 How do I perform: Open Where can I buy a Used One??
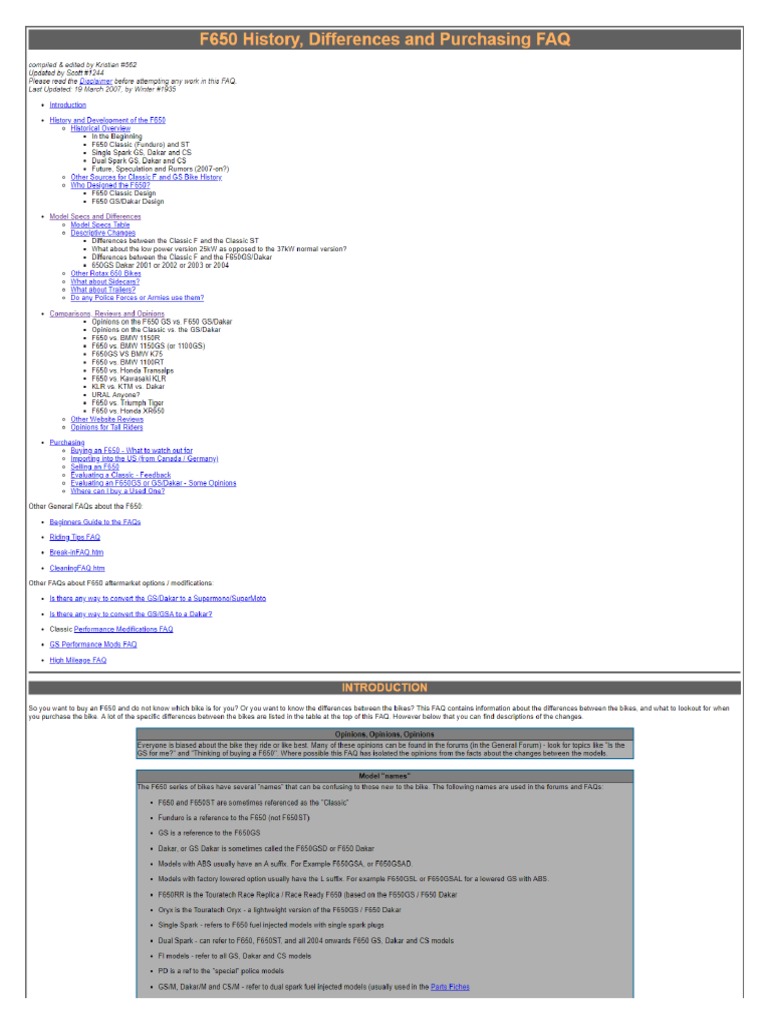tap(118, 491)
